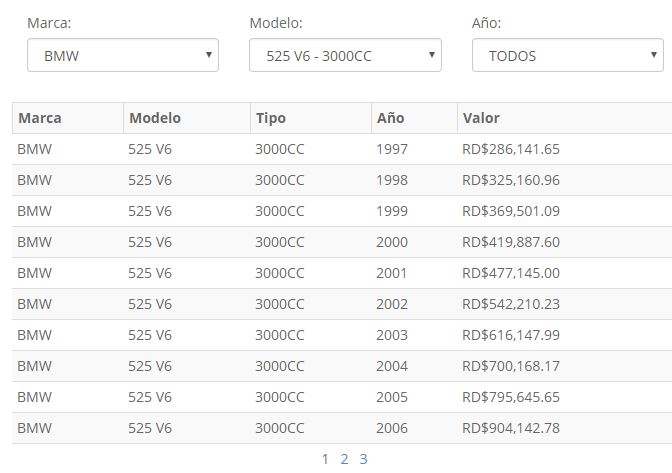Click the Valor column header
672x473 pixels.
click(x=481, y=118)
